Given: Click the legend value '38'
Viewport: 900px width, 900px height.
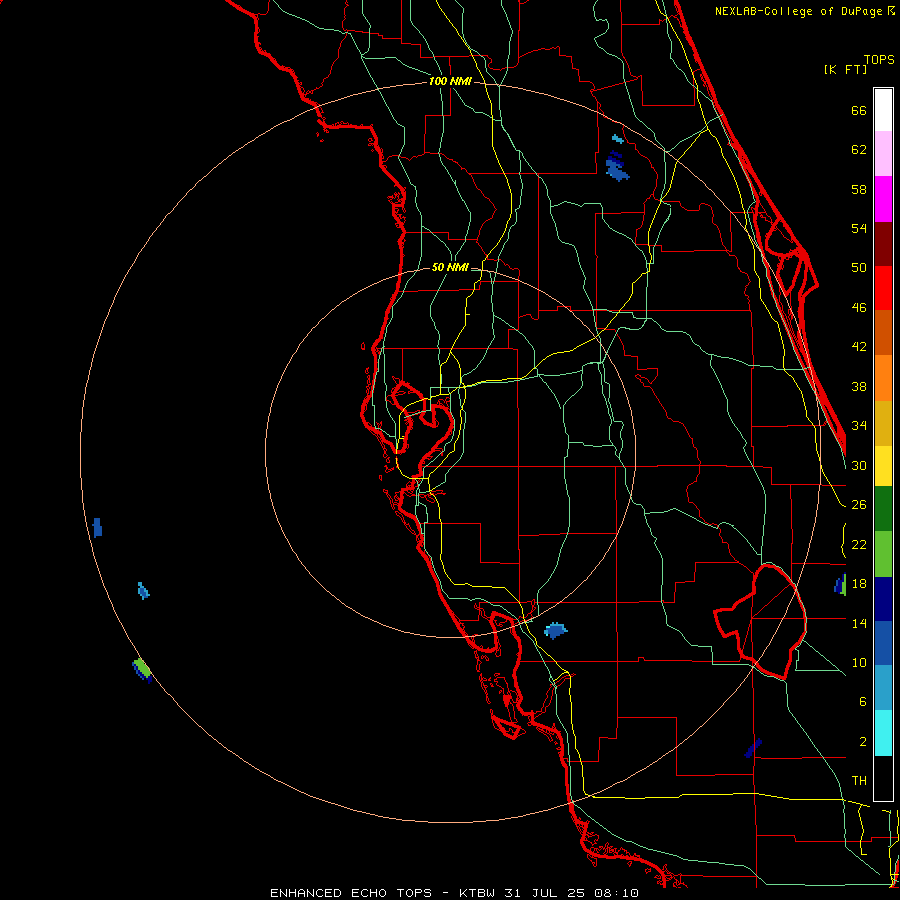Looking at the screenshot, I should tap(859, 387).
